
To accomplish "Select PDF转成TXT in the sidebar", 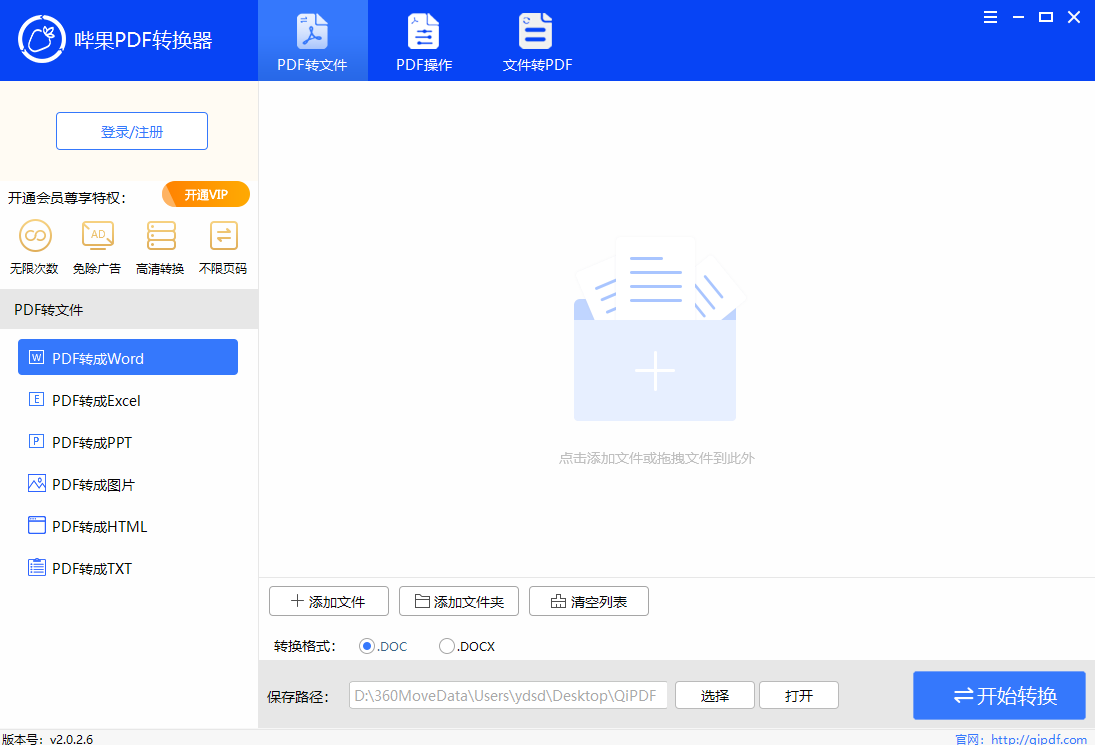I will 128,568.
